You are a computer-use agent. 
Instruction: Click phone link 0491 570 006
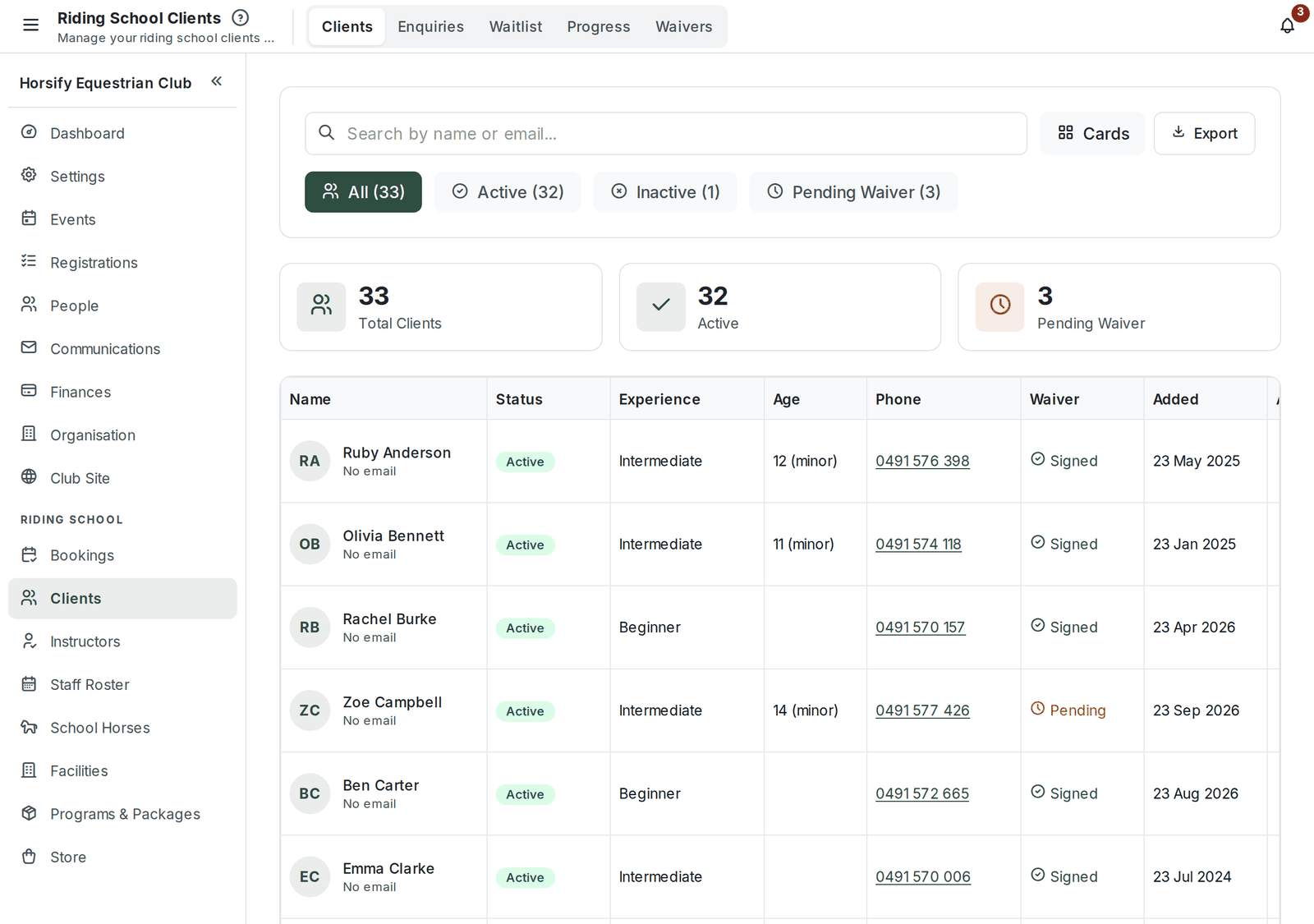(923, 876)
